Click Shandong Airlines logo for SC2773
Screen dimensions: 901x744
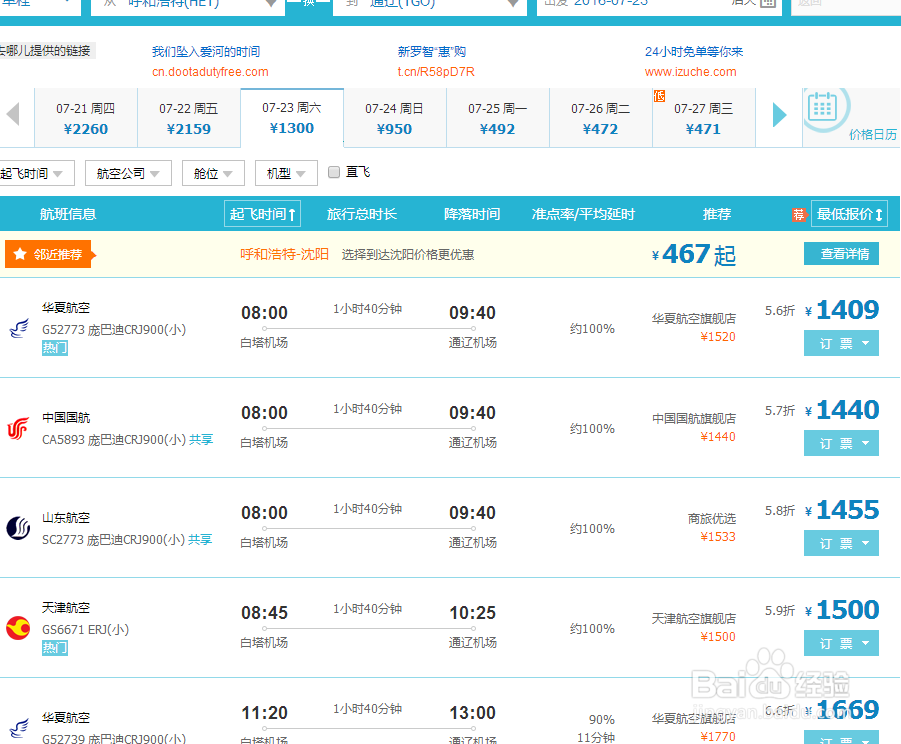18,528
